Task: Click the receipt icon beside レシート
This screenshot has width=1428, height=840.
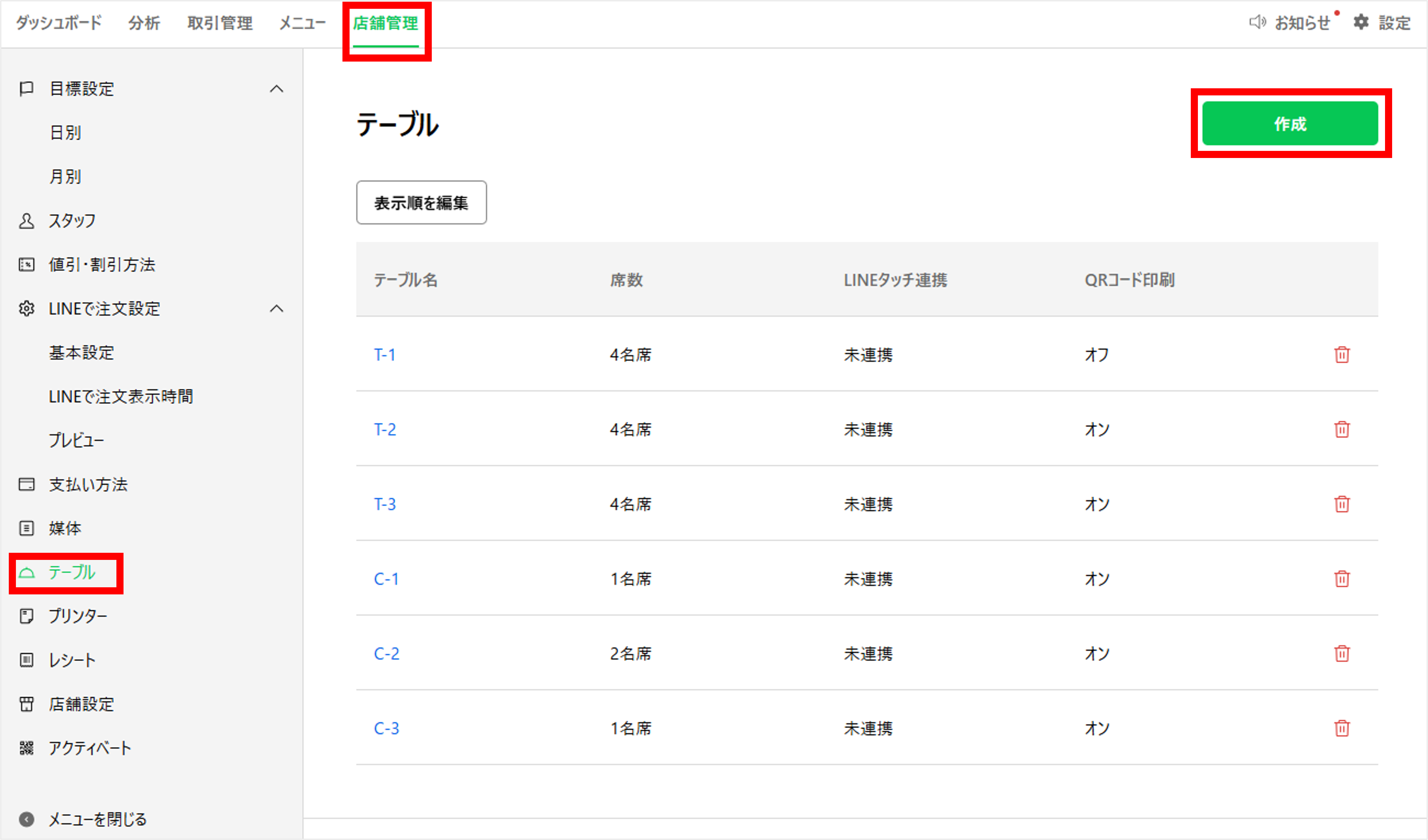Action: (x=26, y=660)
